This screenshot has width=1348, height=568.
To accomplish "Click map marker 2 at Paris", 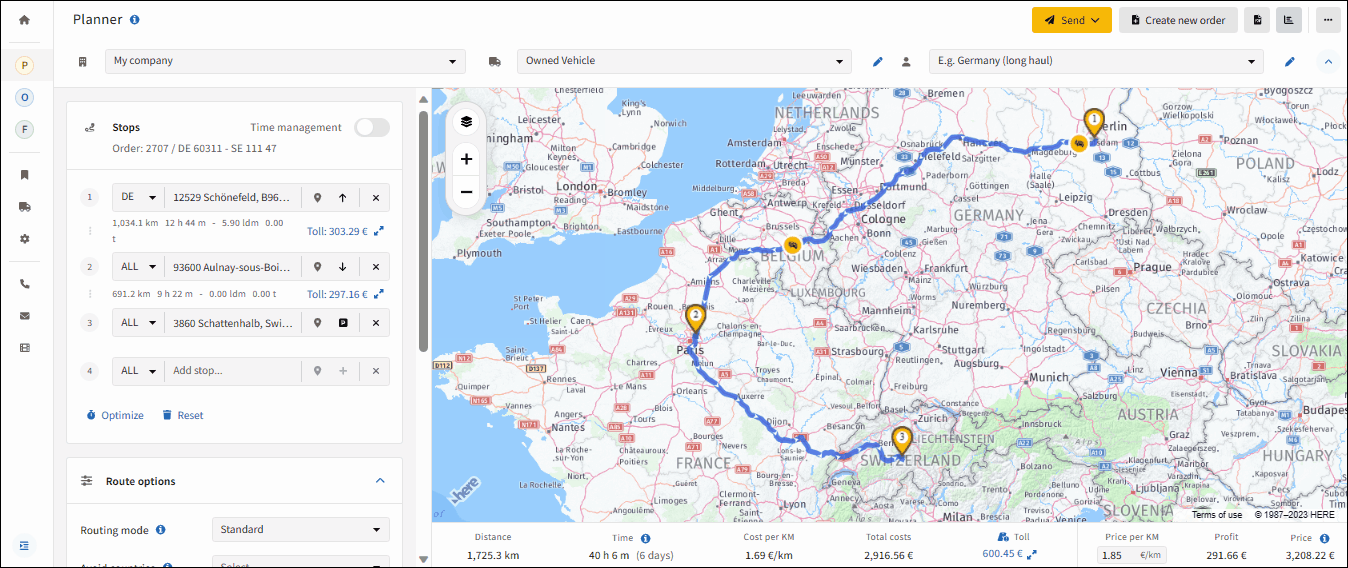I will (x=695, y=318).
